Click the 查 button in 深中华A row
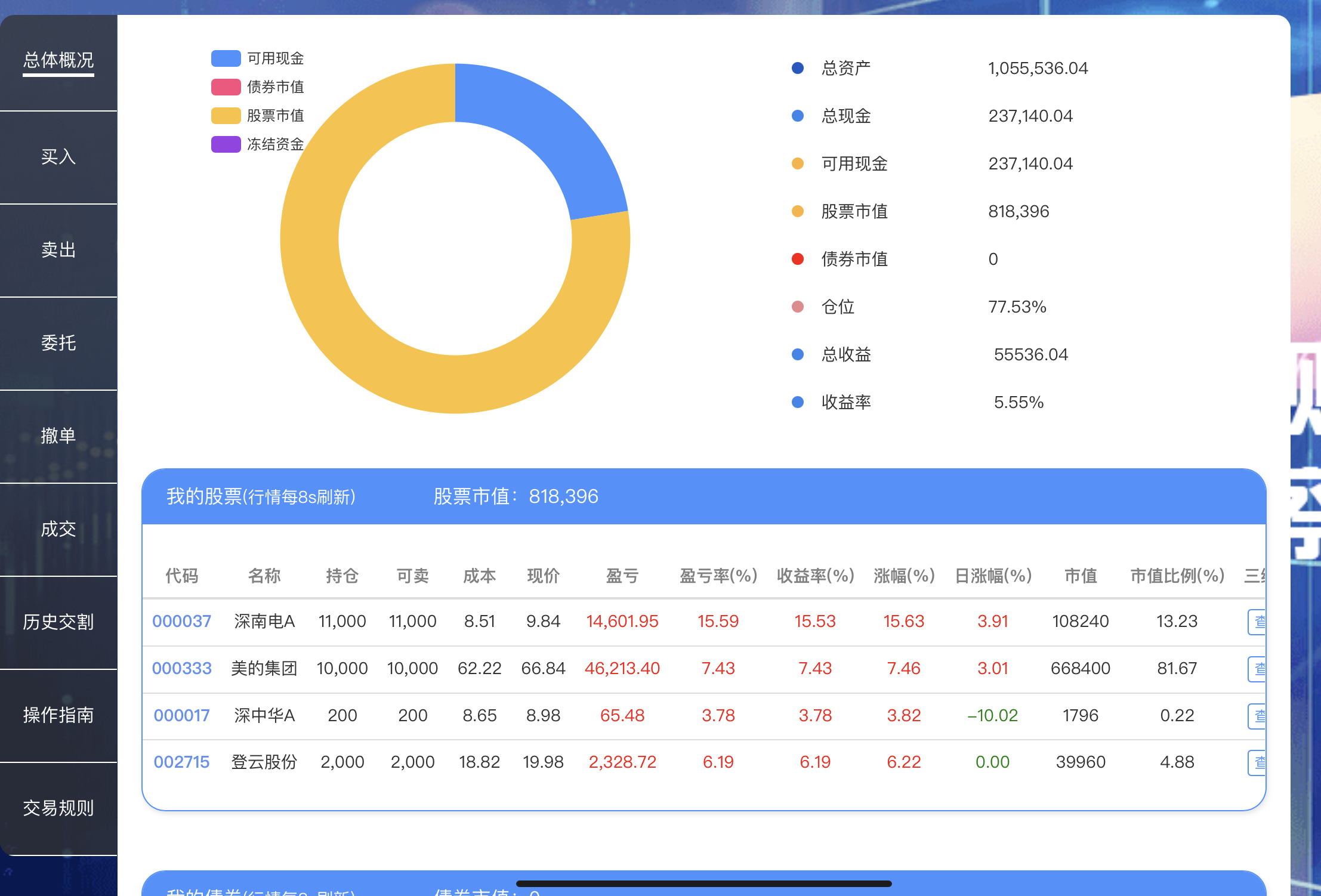 point(1257,716)
